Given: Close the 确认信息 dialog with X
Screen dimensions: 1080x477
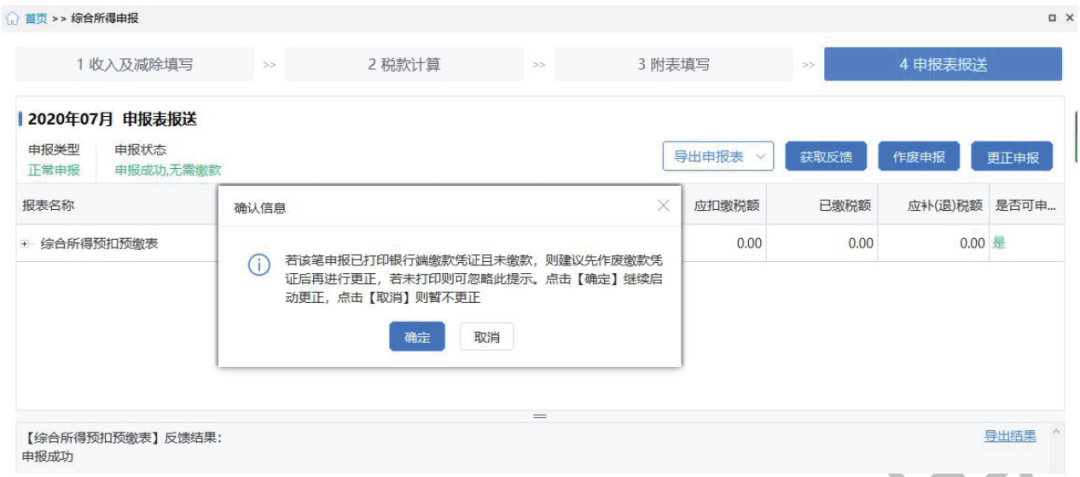Looking at the screenshot, I should (x=663, y=206).
